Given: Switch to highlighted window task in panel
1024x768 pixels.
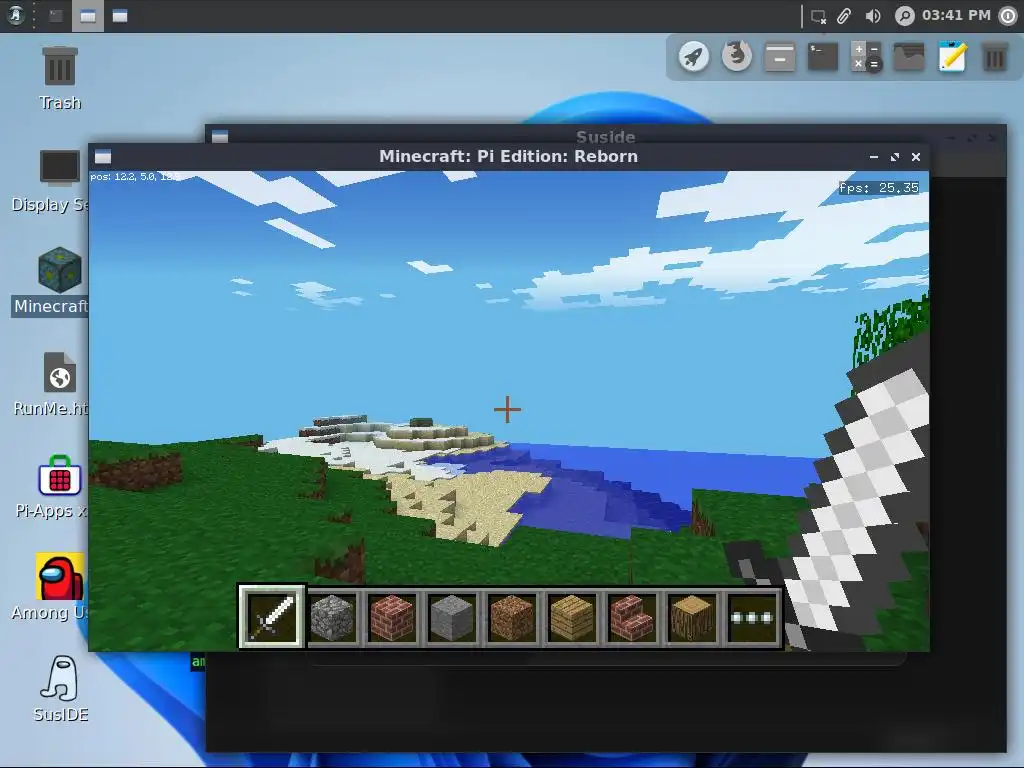Looking at the screenshot, I should click(x=88, y=16).
